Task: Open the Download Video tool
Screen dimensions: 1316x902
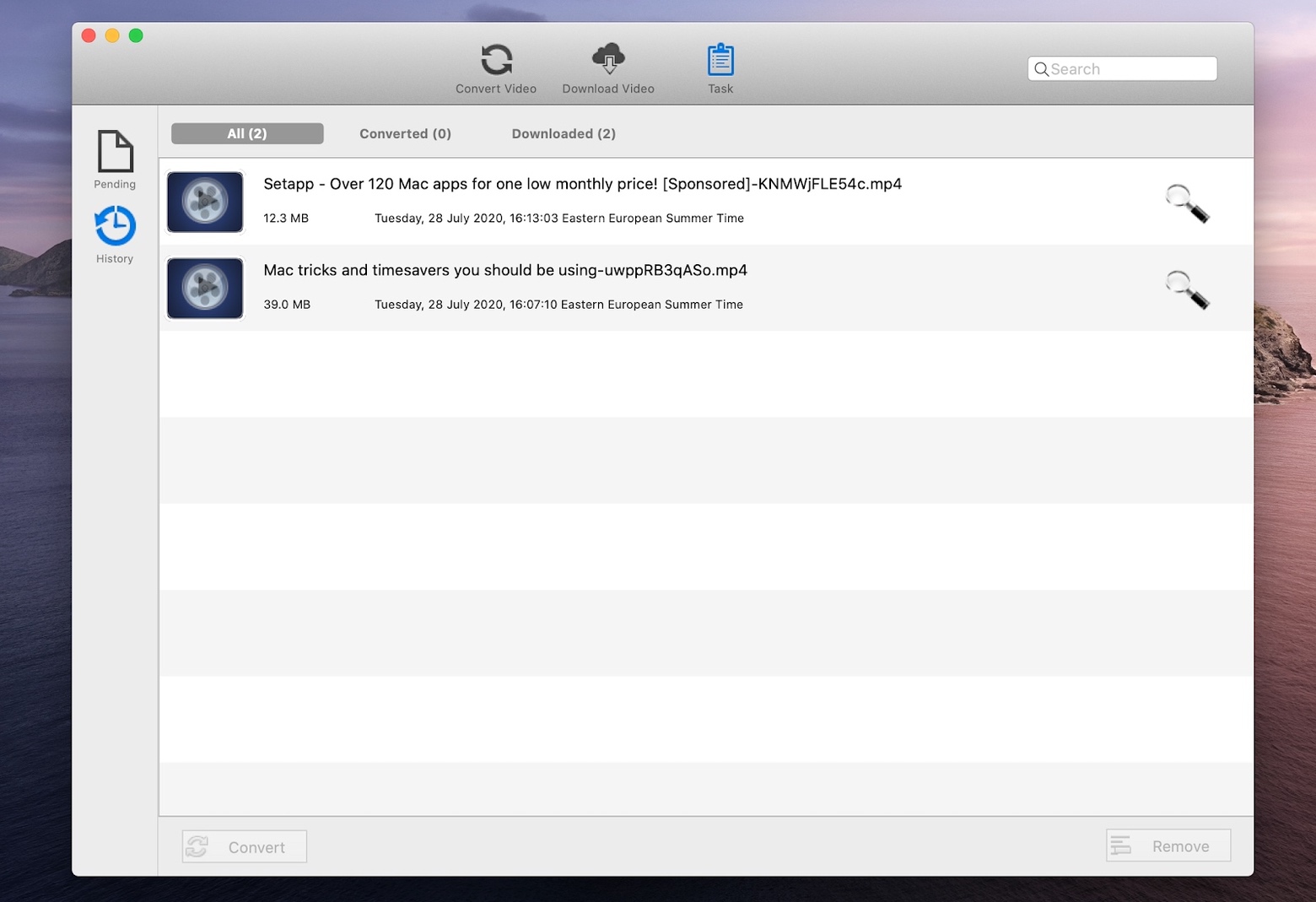Action: (608, 68)
